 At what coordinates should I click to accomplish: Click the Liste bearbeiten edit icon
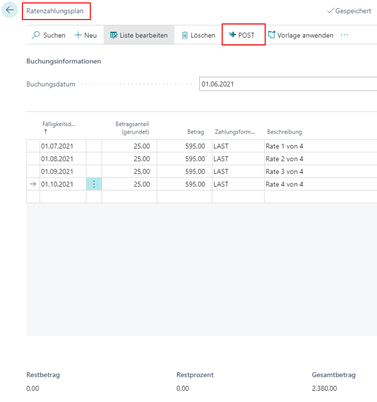(x=114, y=35)
